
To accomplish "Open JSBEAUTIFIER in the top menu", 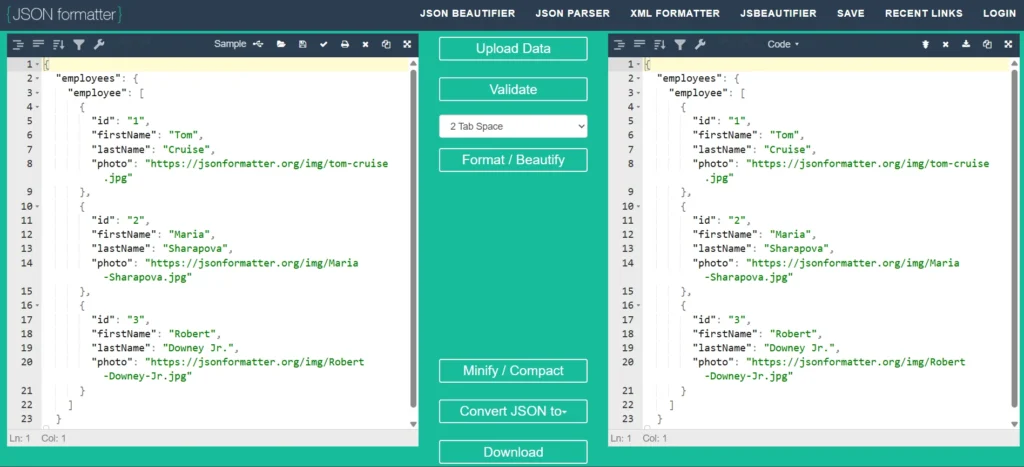I will (x=778, y=13).
